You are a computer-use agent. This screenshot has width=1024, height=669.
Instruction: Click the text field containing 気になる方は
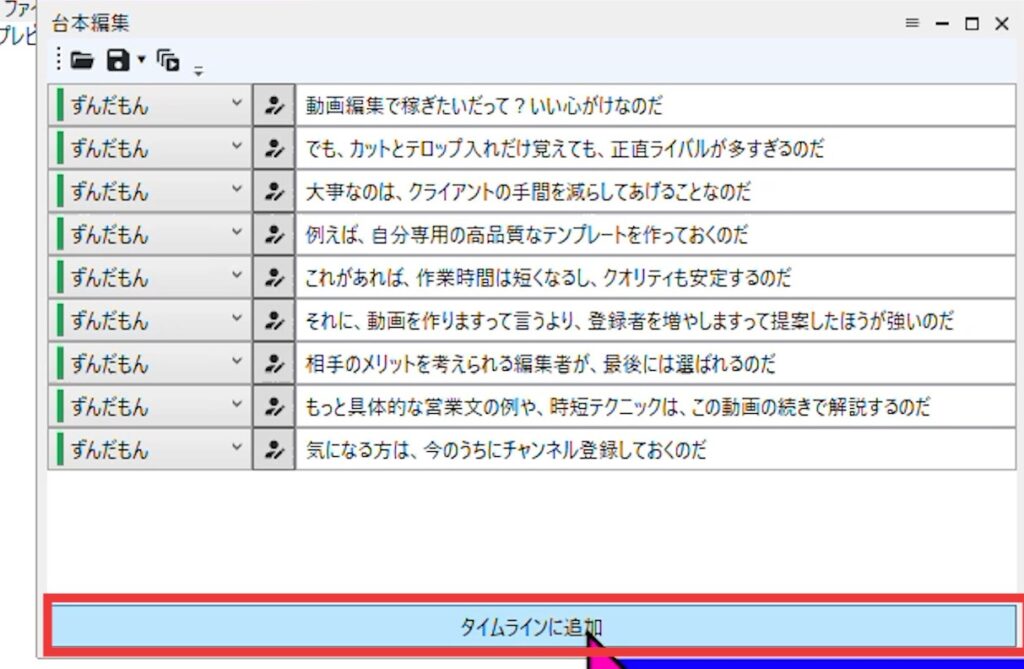click(655, 450)
